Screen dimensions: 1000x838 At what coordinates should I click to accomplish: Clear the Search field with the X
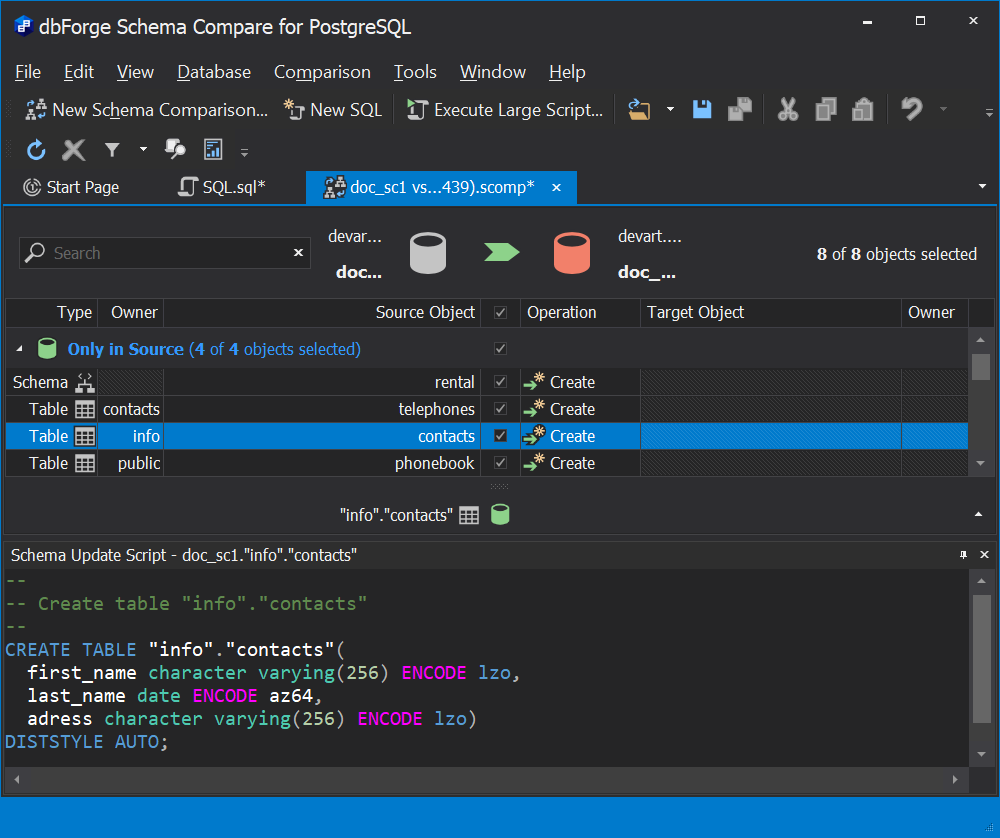tap(298, 253)
